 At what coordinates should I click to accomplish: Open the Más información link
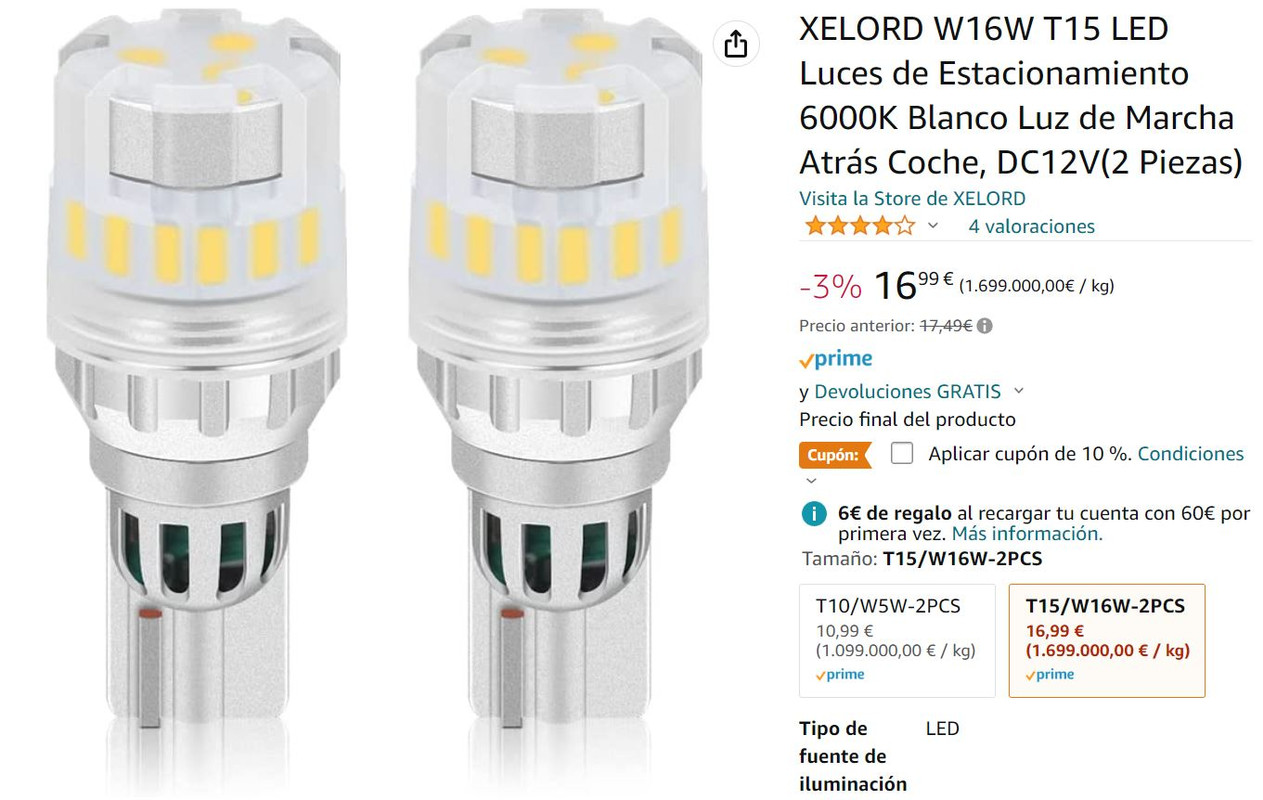click(x=1027, y=534)
